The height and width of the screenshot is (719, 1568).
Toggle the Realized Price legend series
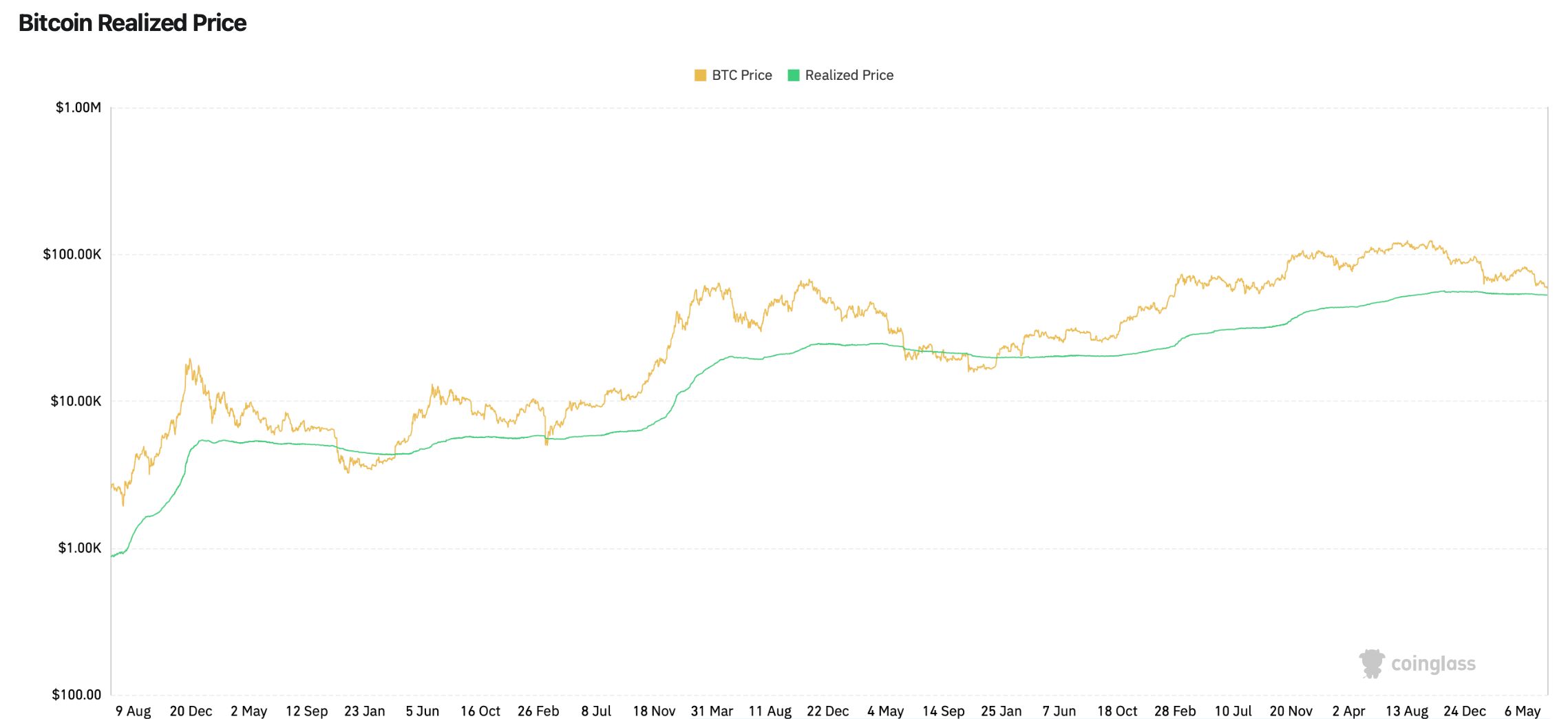(840, 75)
